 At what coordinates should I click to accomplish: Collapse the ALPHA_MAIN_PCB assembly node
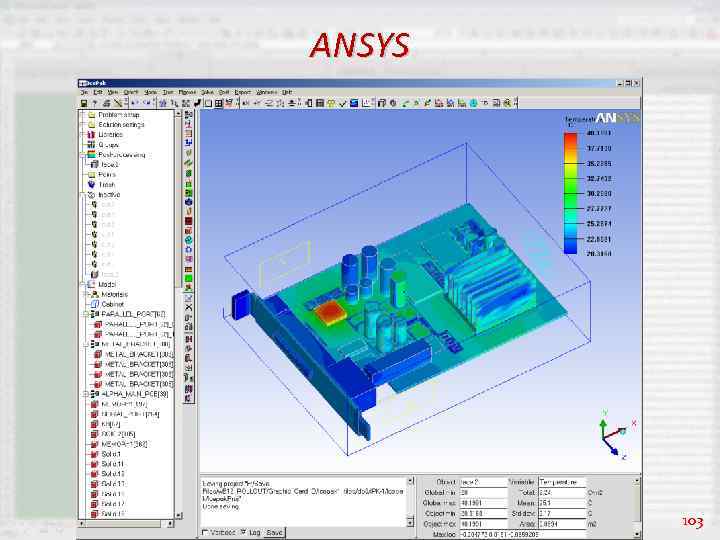86,394
